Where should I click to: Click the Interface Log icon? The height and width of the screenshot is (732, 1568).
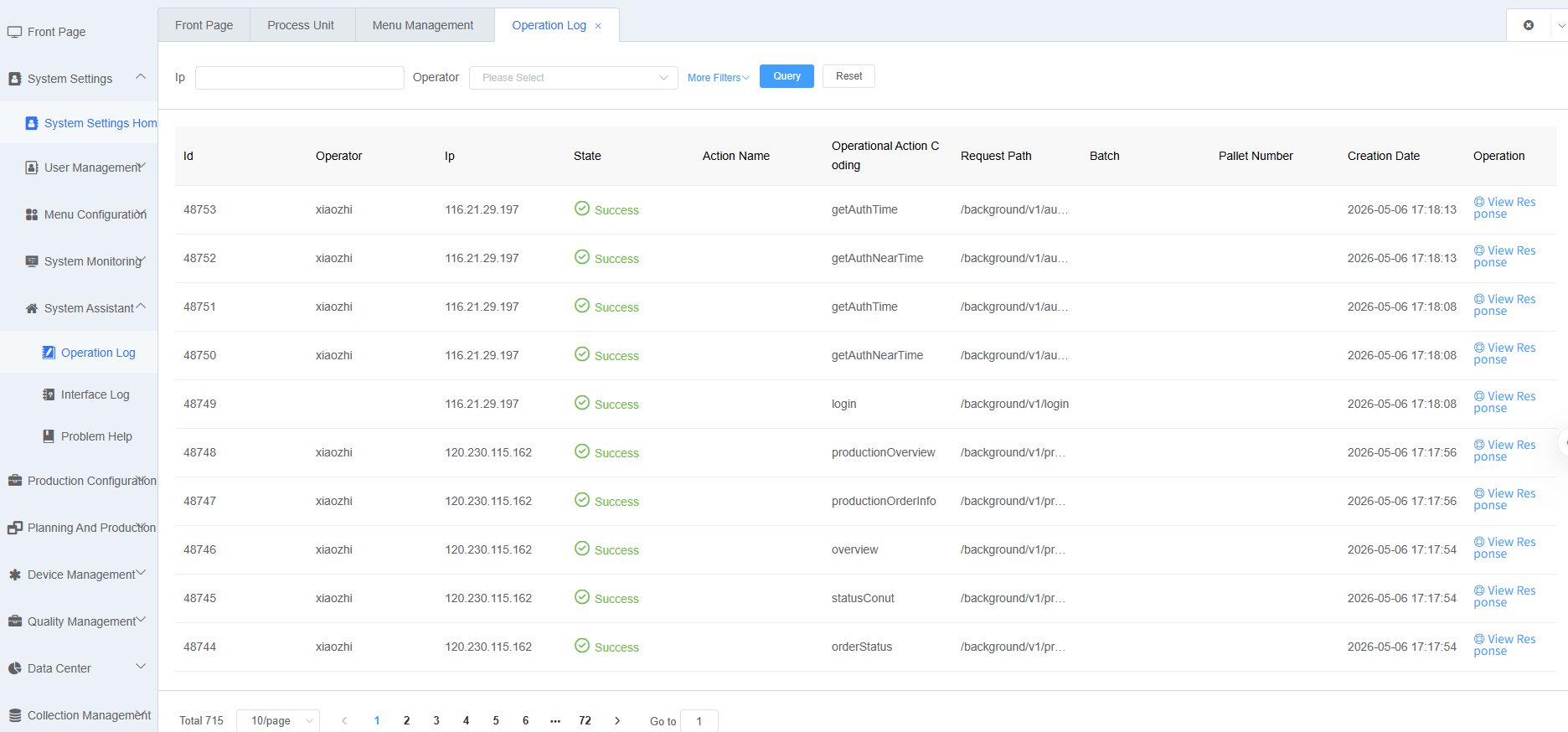49,394
